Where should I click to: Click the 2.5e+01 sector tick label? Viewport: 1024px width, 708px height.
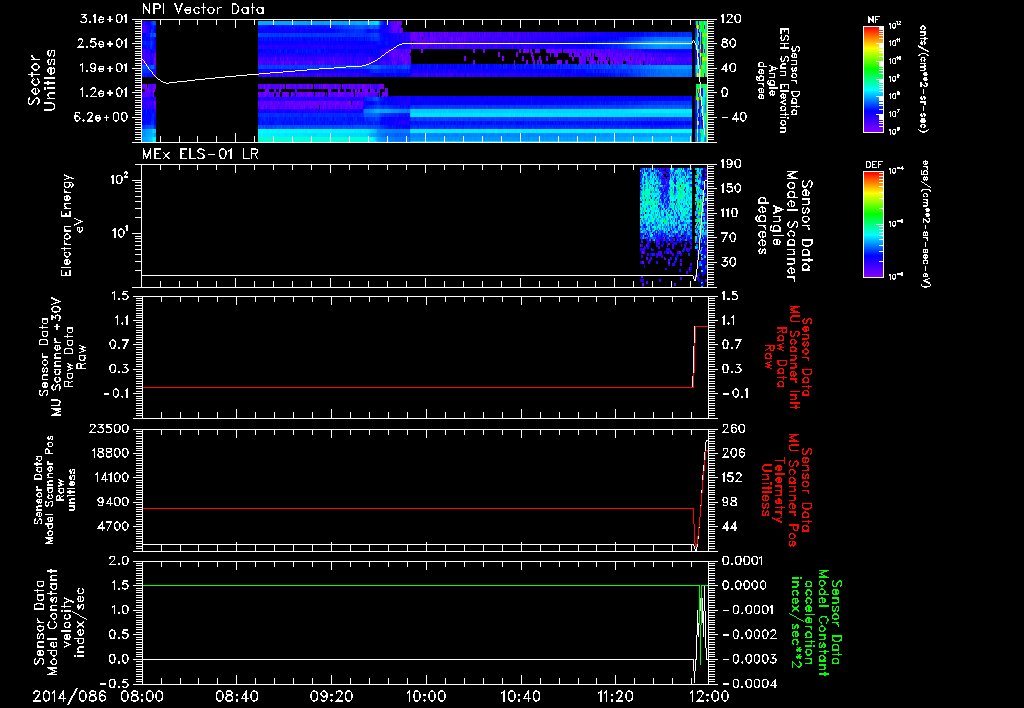point(103,43)
